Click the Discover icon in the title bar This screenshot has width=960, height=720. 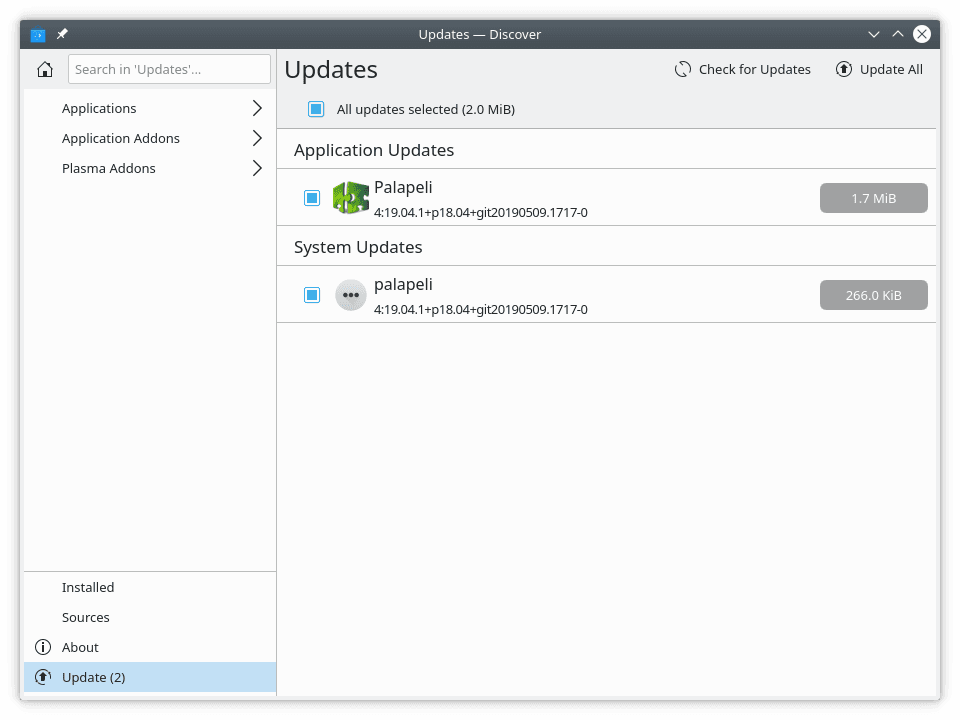pos(37,33)
